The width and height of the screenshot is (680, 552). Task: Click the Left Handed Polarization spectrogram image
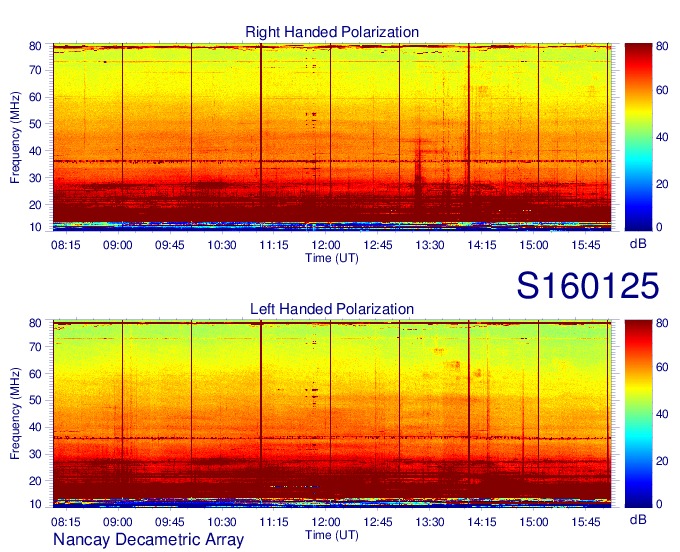click(x=332, y=414)
